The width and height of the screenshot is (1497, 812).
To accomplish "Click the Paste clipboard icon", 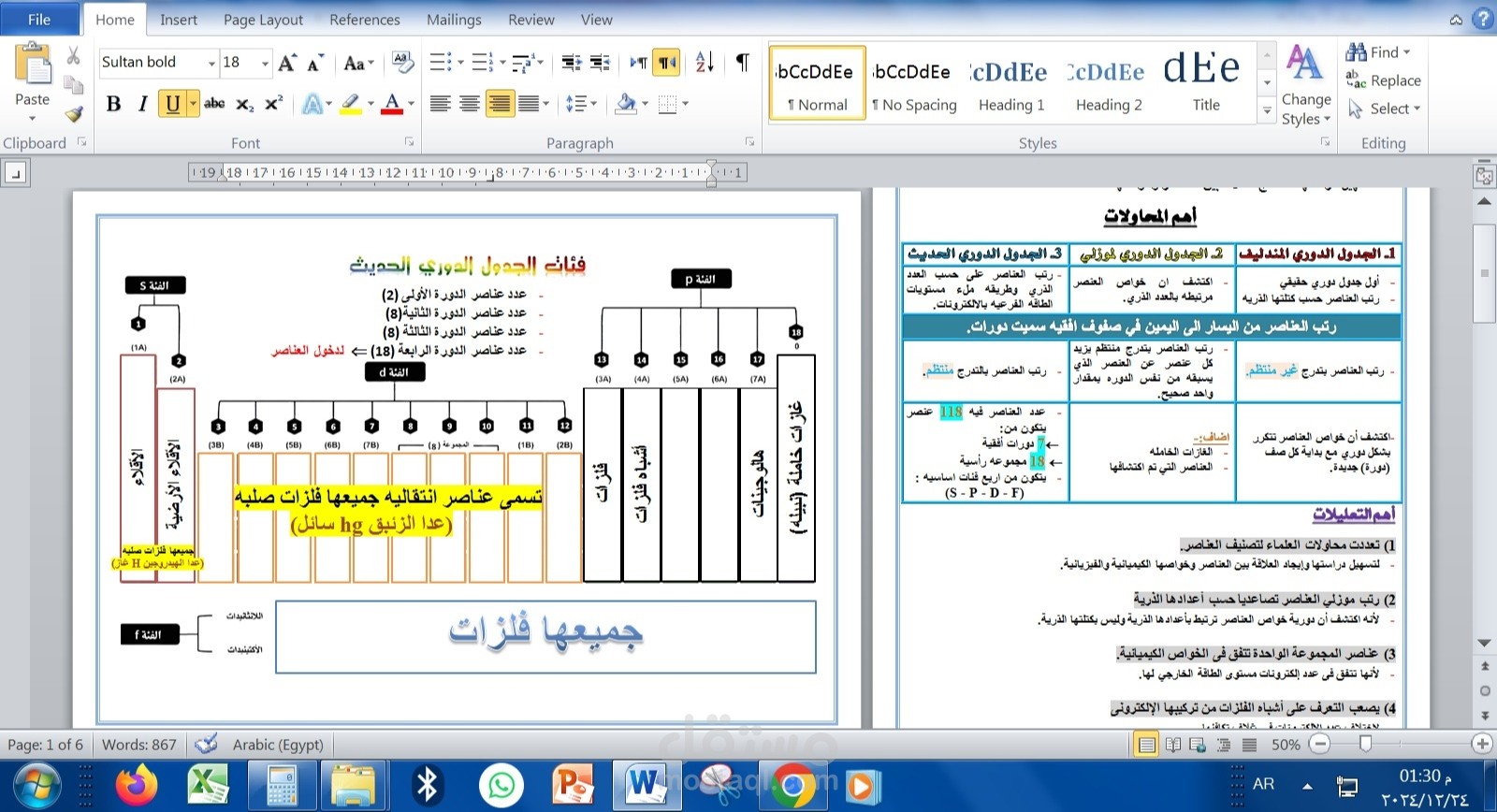I will click(x=32, y=65).
